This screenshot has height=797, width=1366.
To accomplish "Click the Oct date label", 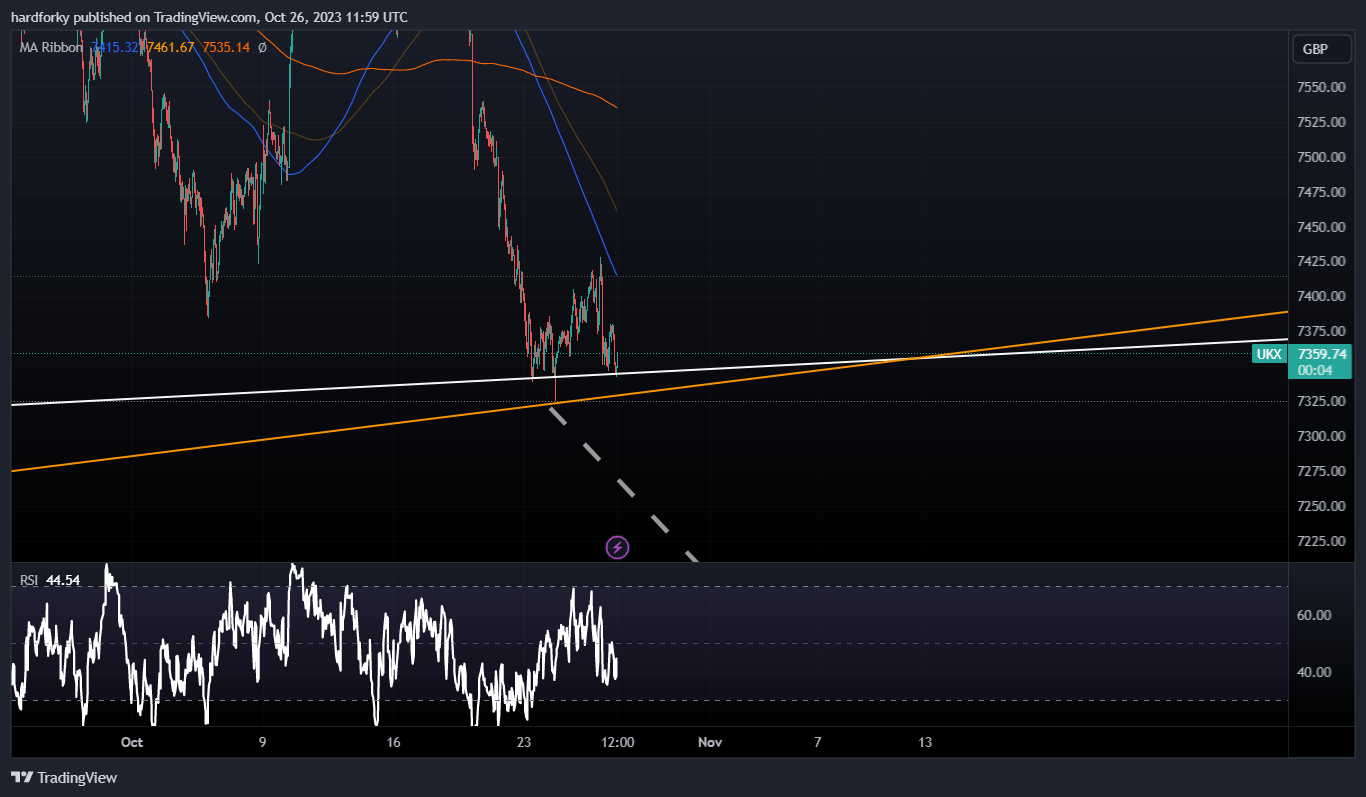I will tap(132, 742).
